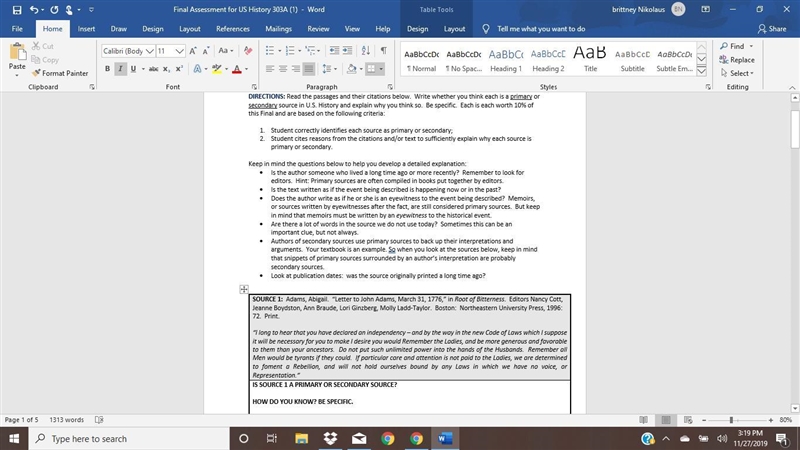Switch to the References tab
Screen dimensions: 800x450
click(x=233, y=29)
